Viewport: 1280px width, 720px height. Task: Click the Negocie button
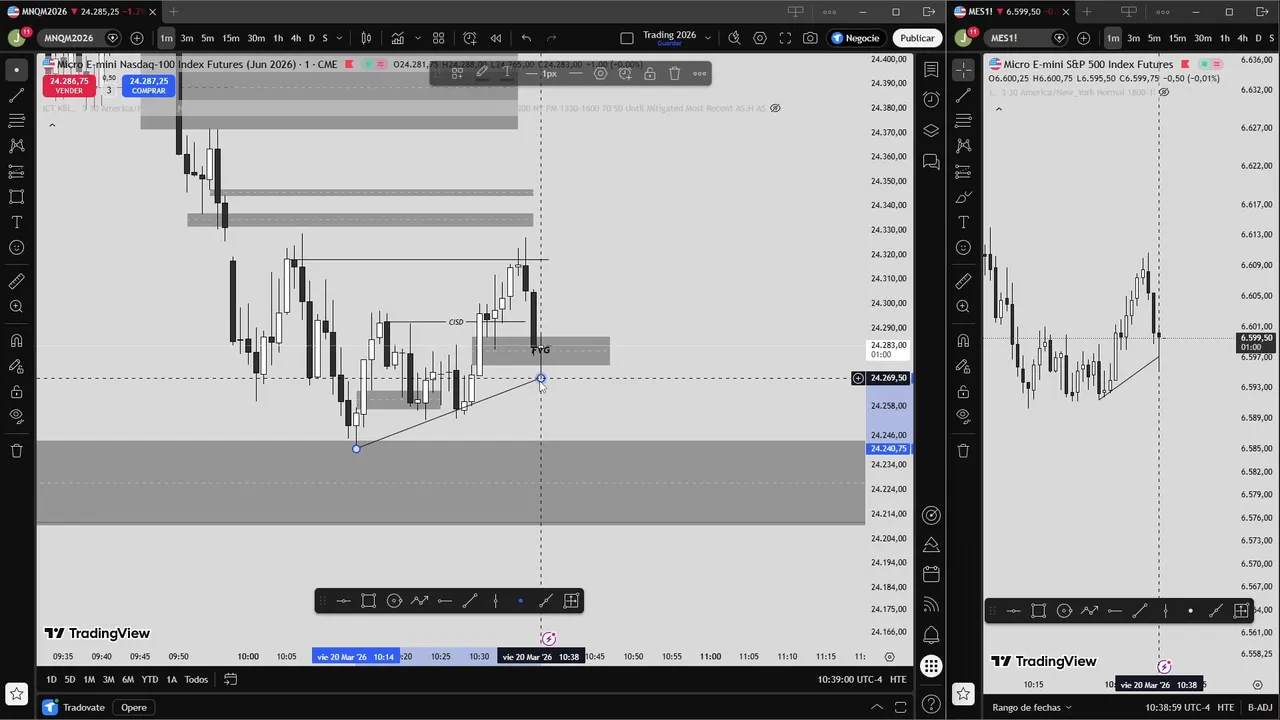coord(856,38)
